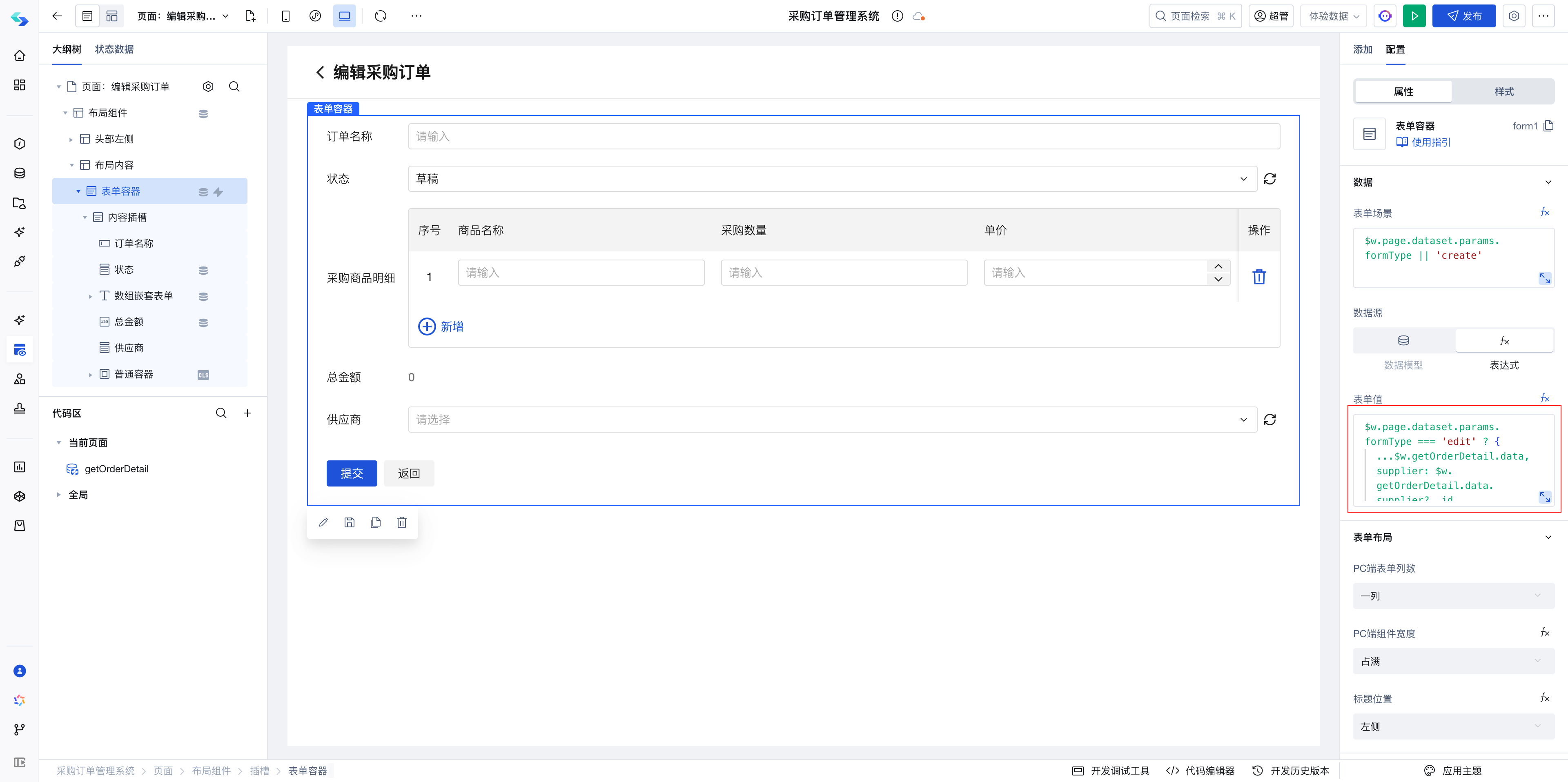1568x782 pixels.
Task: Click the 返回 button
Action: pyautogui.click(x=408, y=473)
